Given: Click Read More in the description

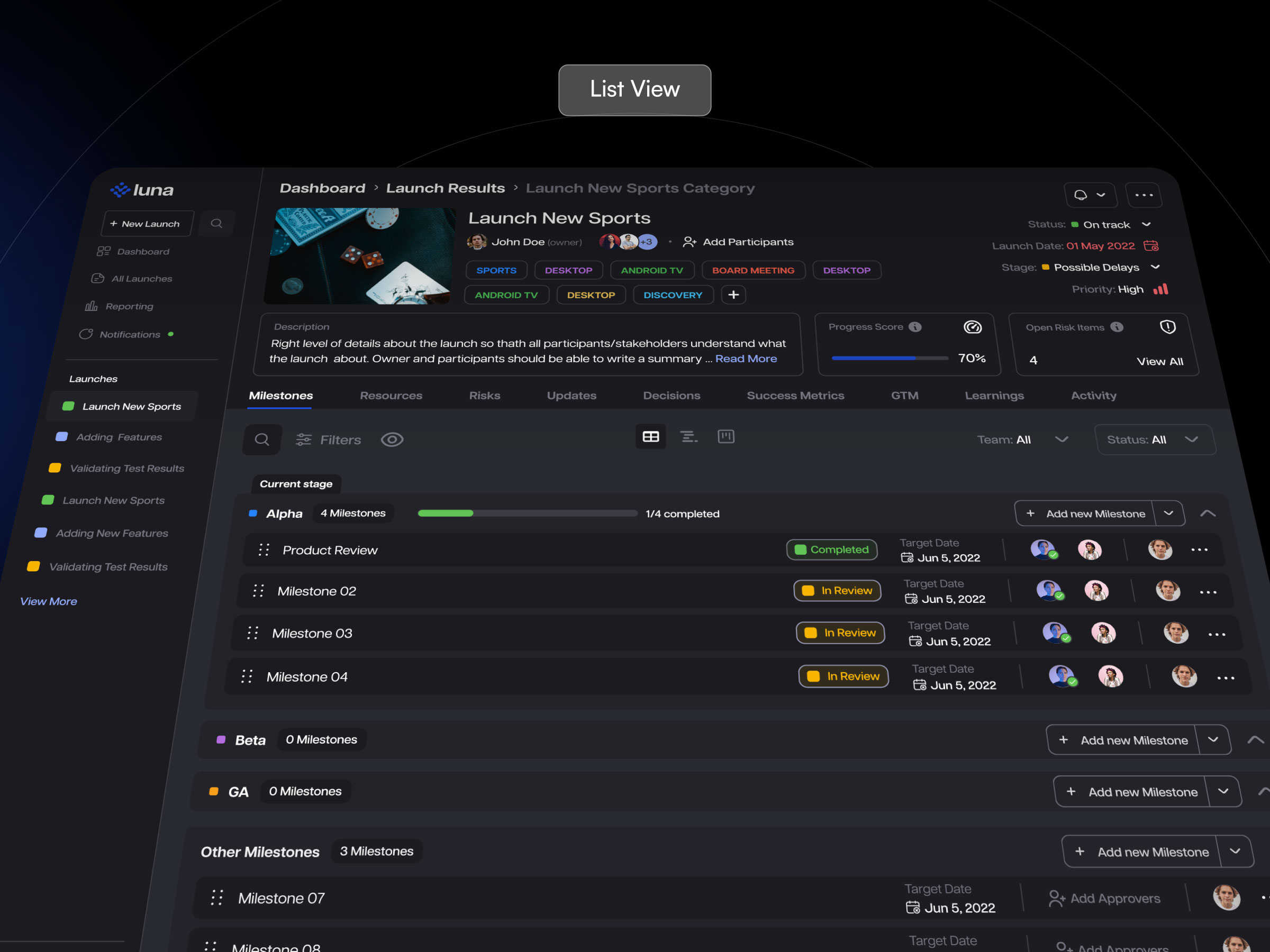Looking at the screenshot, I should (x=746, y=358).
